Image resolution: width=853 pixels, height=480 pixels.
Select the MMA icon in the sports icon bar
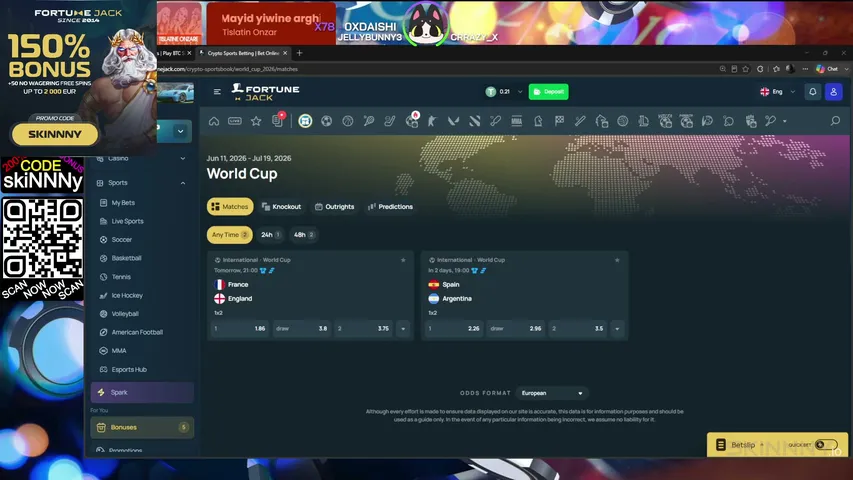pos(516,121)
